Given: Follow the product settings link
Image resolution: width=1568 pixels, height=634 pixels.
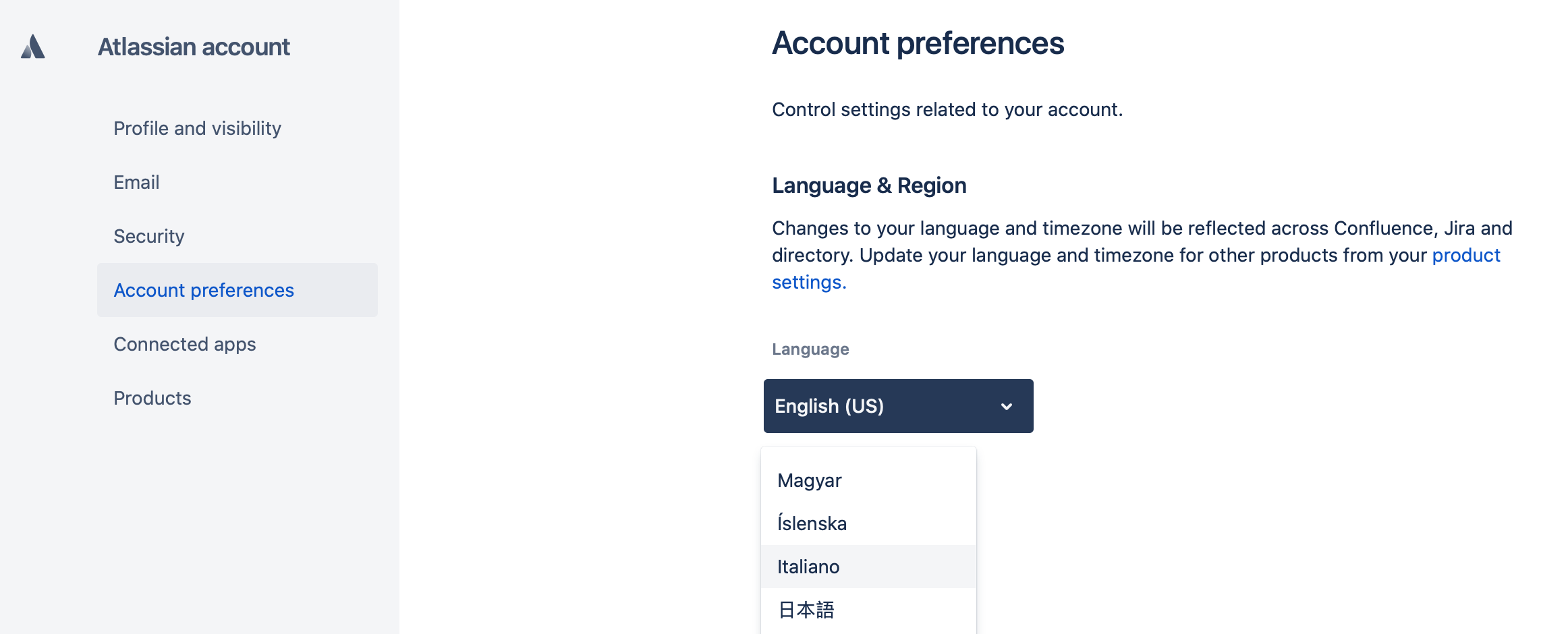Looking at the screenshot, I should 1466,255.
